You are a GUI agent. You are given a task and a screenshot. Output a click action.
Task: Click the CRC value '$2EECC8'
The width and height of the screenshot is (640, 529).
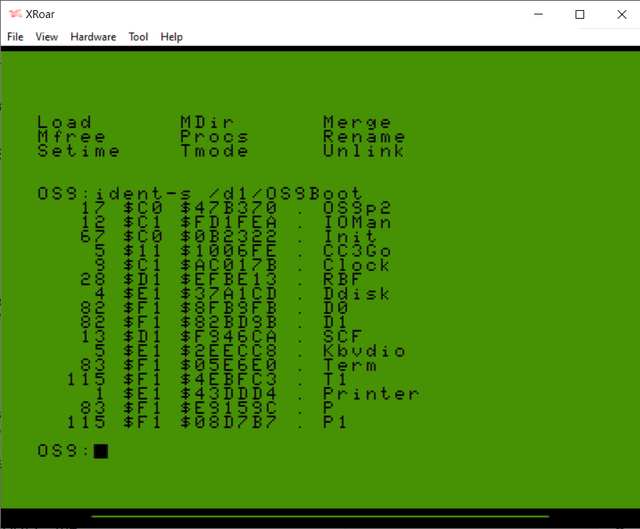[x=229, y=351]
